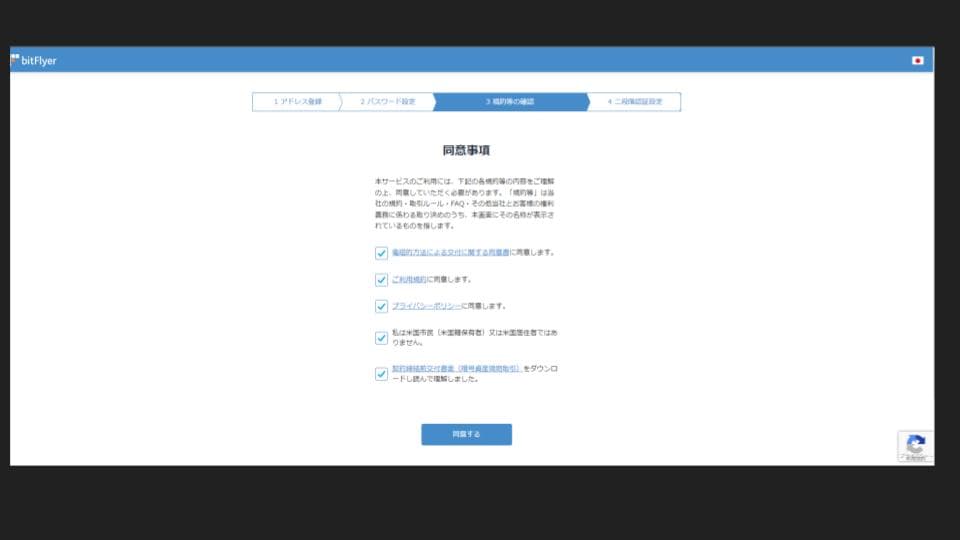Toggle the プライバシーポリシー agreement checkbox
The height and width of the screenshot is (540, 960).
381,306
